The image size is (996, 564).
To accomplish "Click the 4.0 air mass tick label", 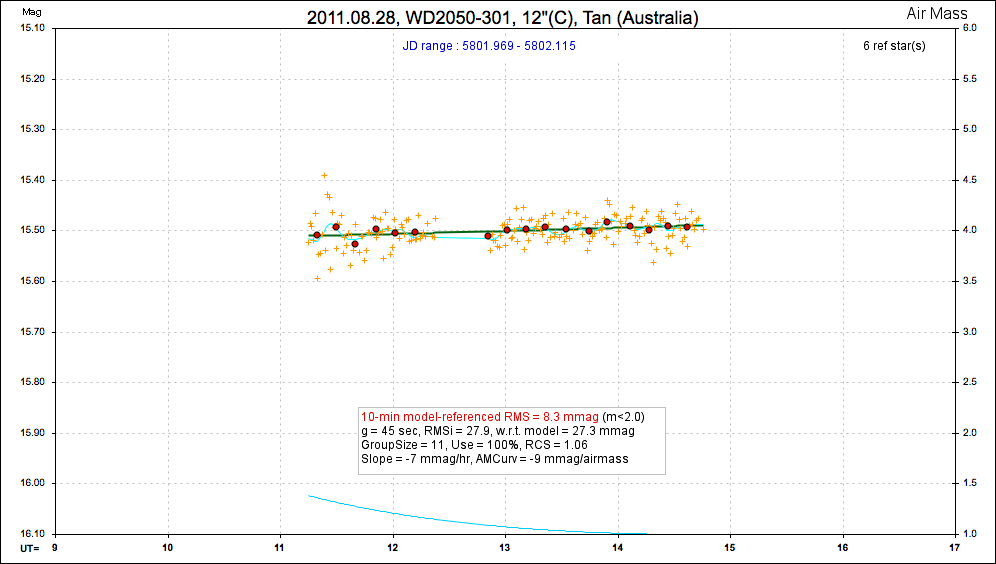I will [969, 231].
